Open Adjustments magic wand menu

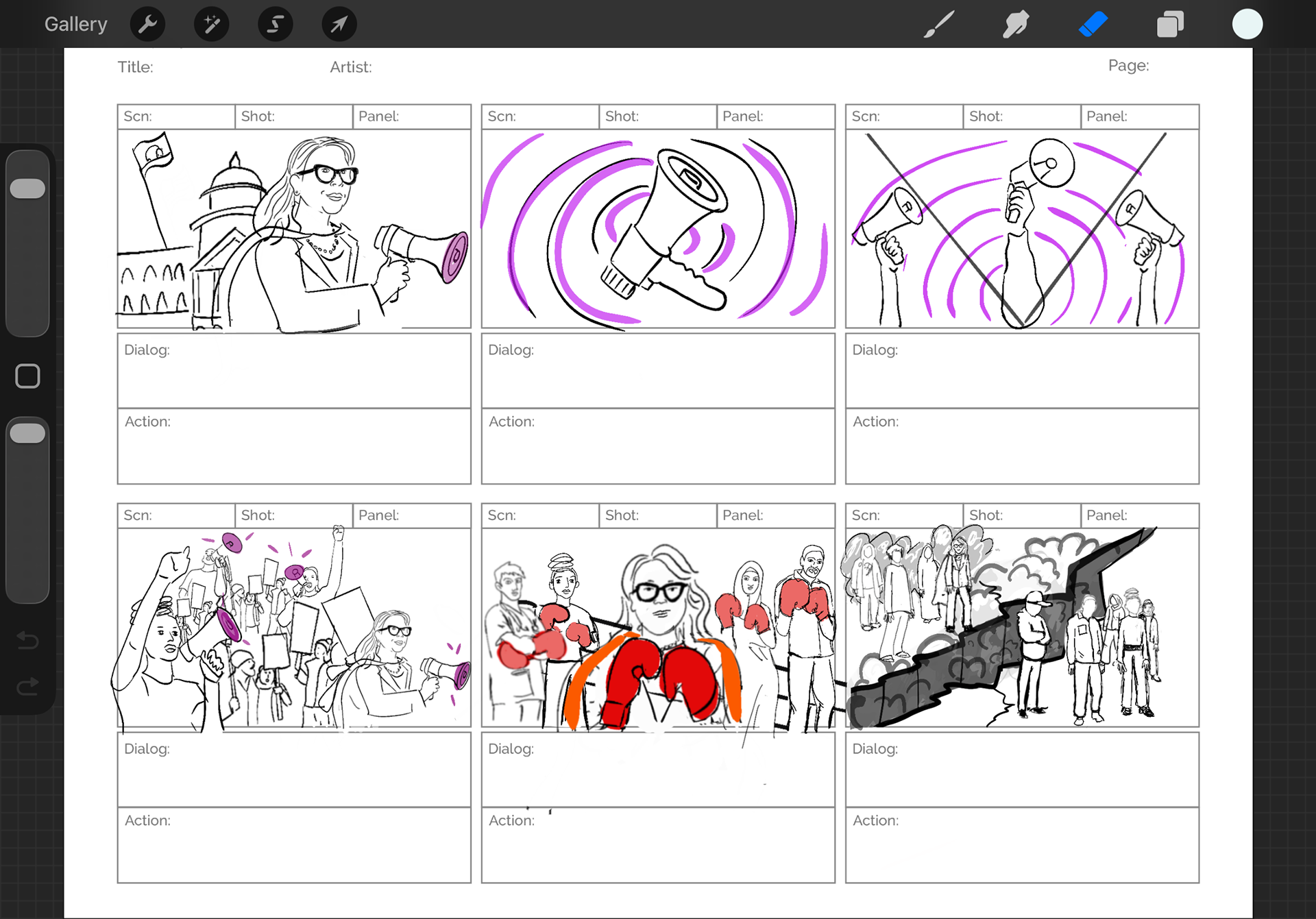[211, 25]
